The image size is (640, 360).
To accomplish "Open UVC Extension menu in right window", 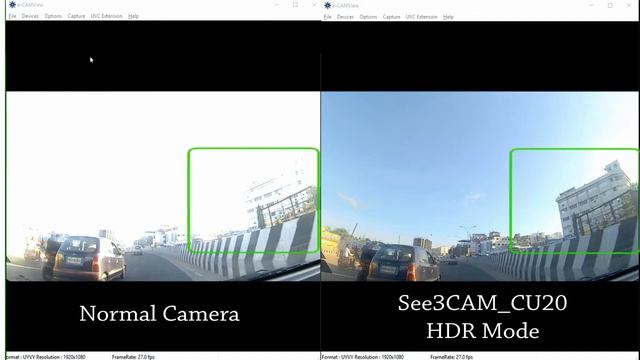I will (x=422, y=17).
